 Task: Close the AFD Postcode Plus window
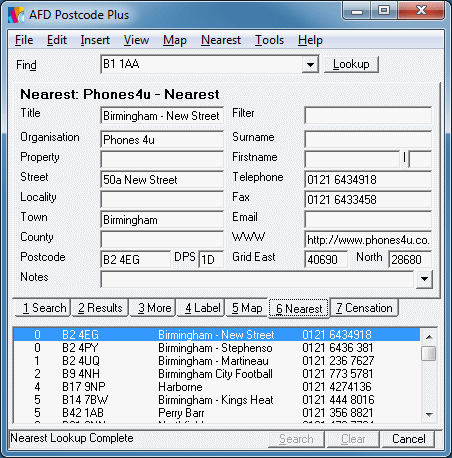(x=421, y=11)
